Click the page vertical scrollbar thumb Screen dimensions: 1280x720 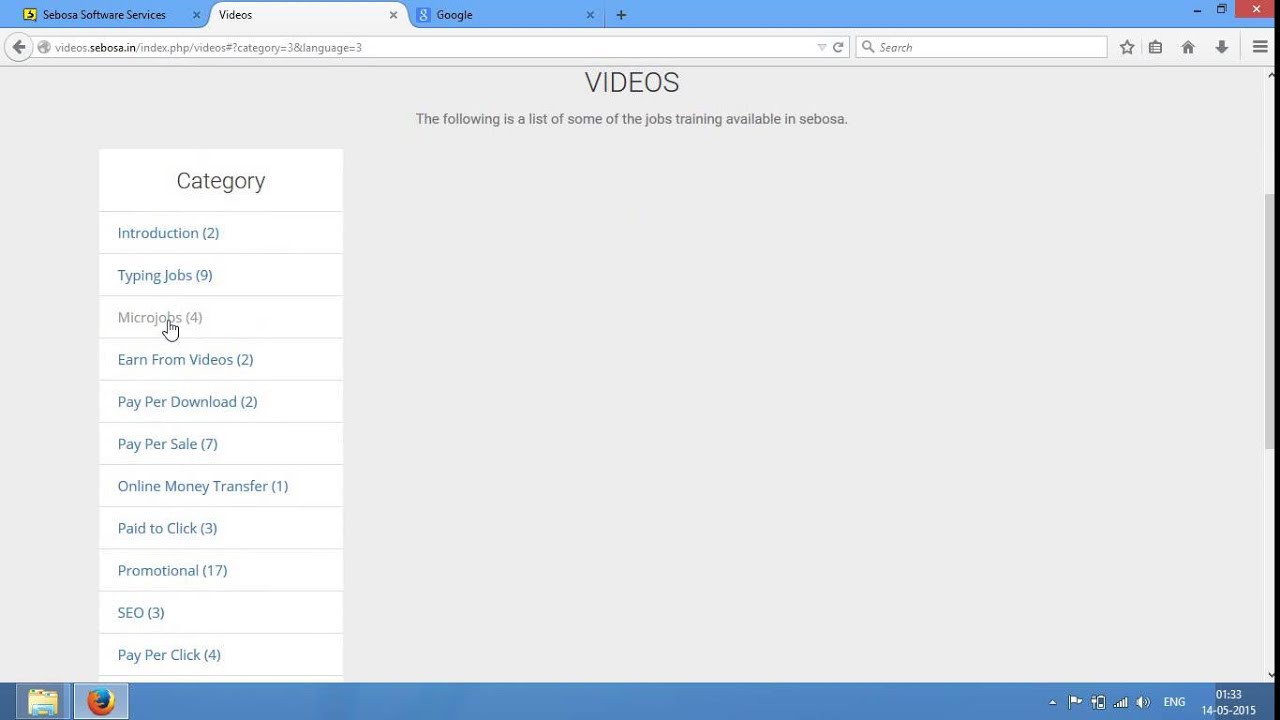1271,320
